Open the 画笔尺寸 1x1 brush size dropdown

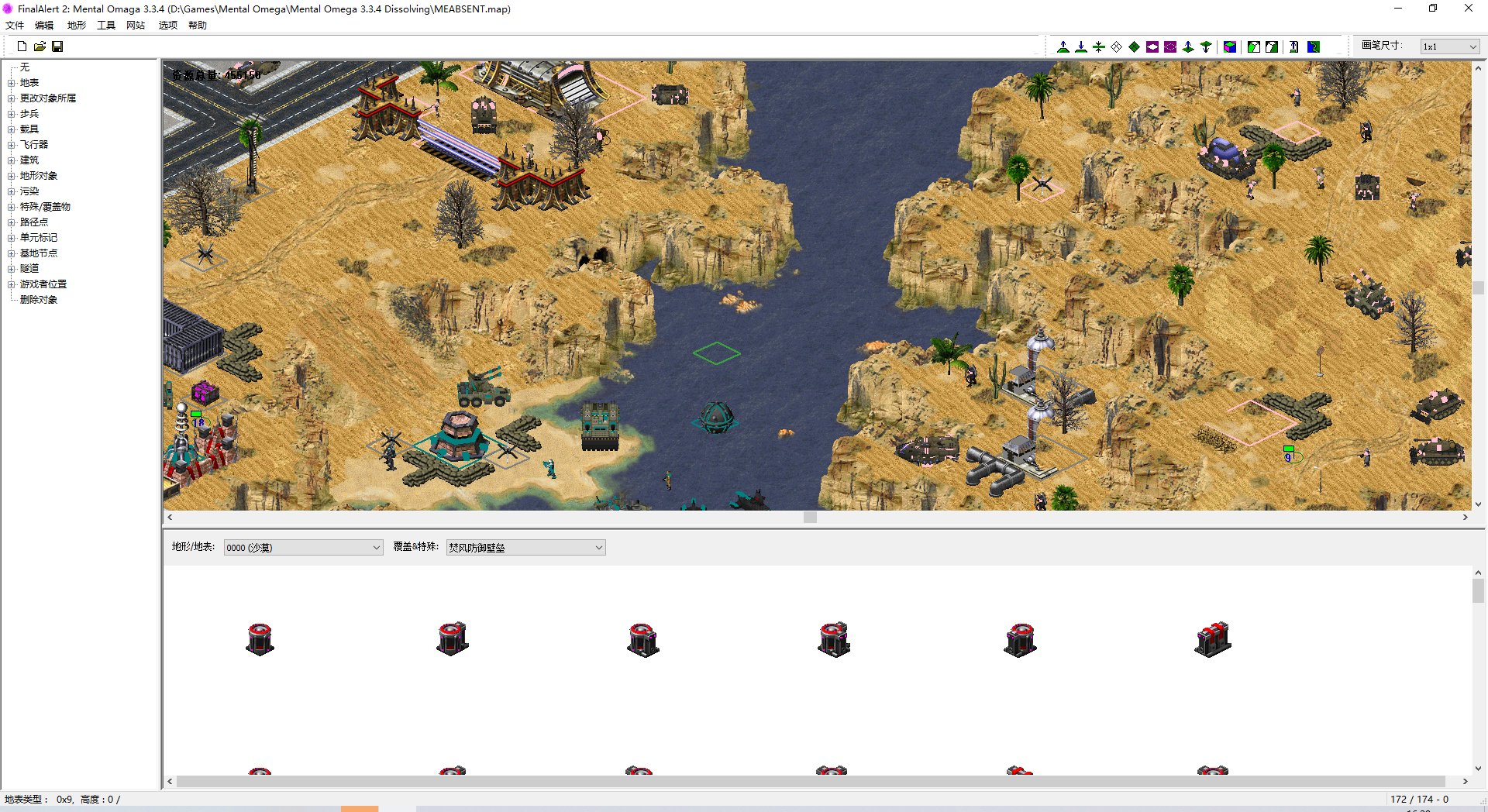point(1450,47)
